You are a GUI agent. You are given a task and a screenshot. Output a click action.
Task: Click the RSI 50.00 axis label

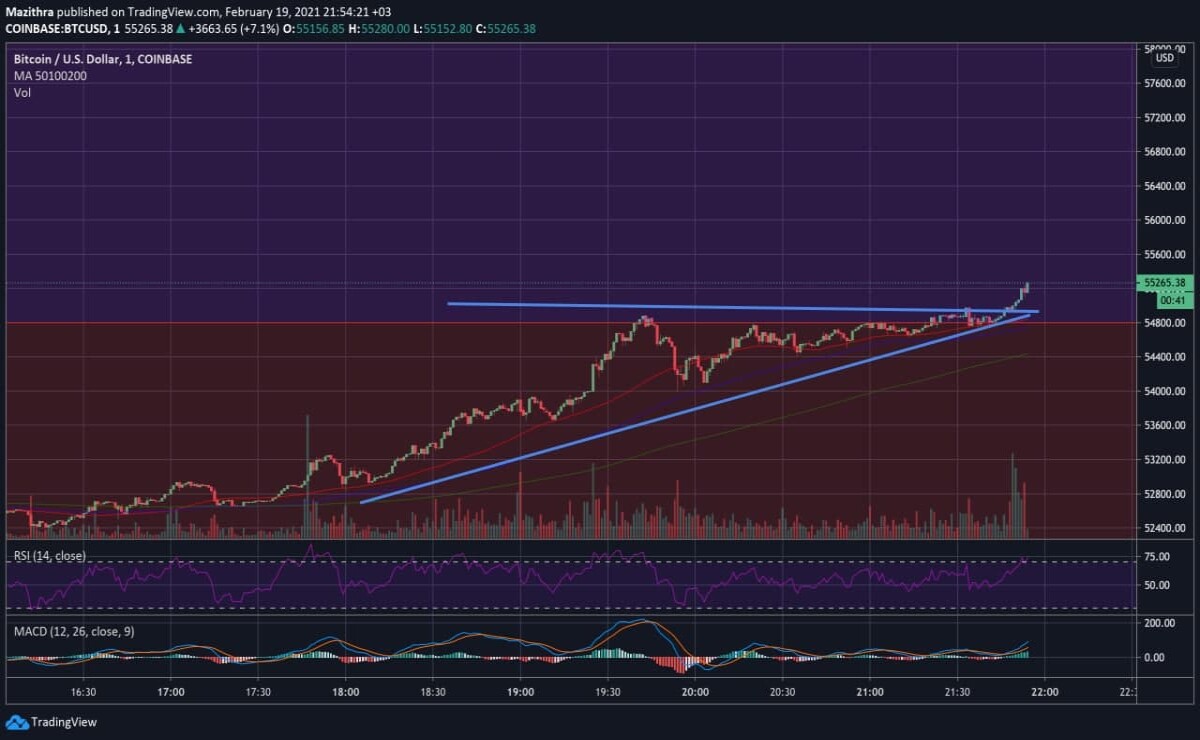pyautogui.click(x=1158, y=585)
